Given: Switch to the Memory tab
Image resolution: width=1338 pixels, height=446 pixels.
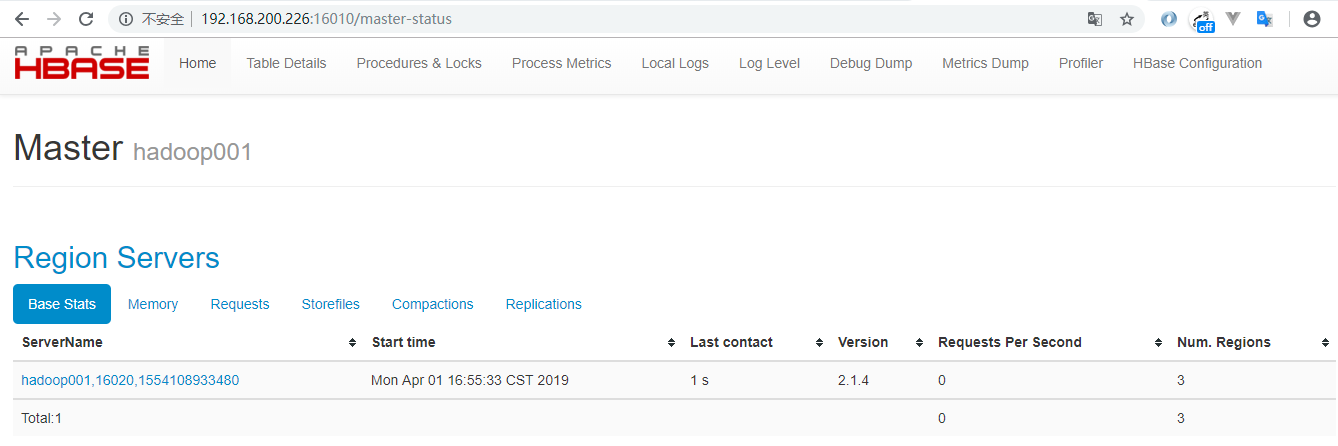Looking at the screenshot, I should [x=153, y=304].
